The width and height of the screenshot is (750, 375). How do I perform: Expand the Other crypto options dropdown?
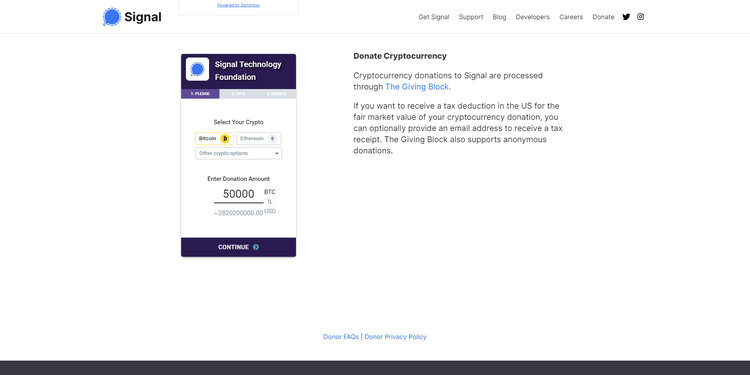(238, 154)
